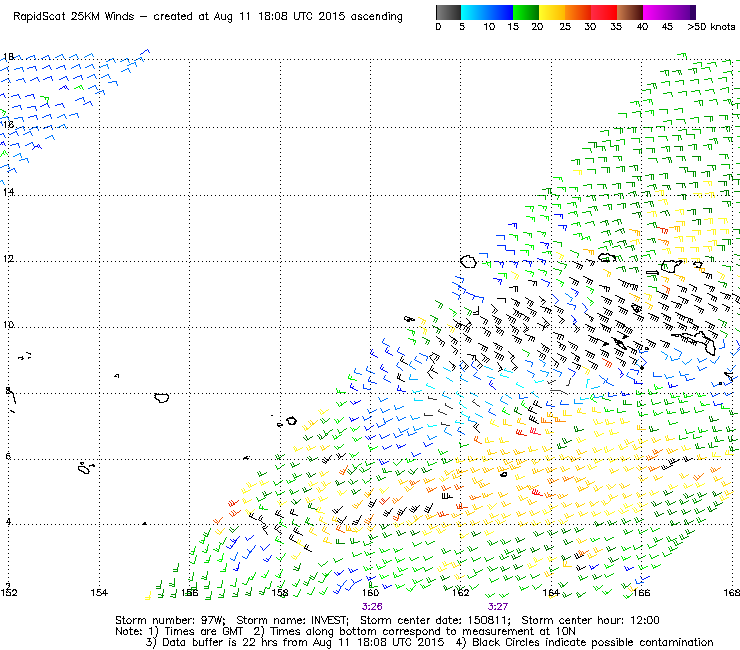The image size is (740, 650).
Task: Click the '166' longitude axis label
Action: [x=641, y=592]
